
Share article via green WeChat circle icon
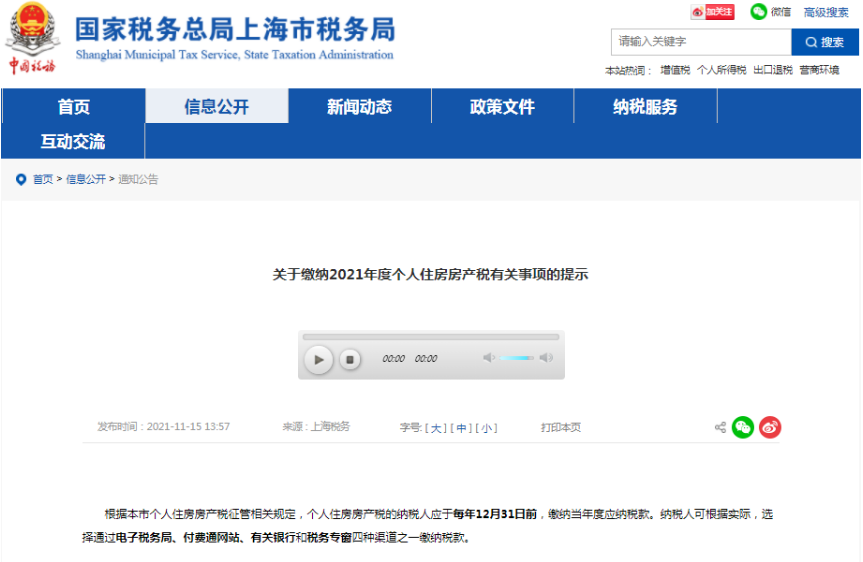(x=743, y=427)
